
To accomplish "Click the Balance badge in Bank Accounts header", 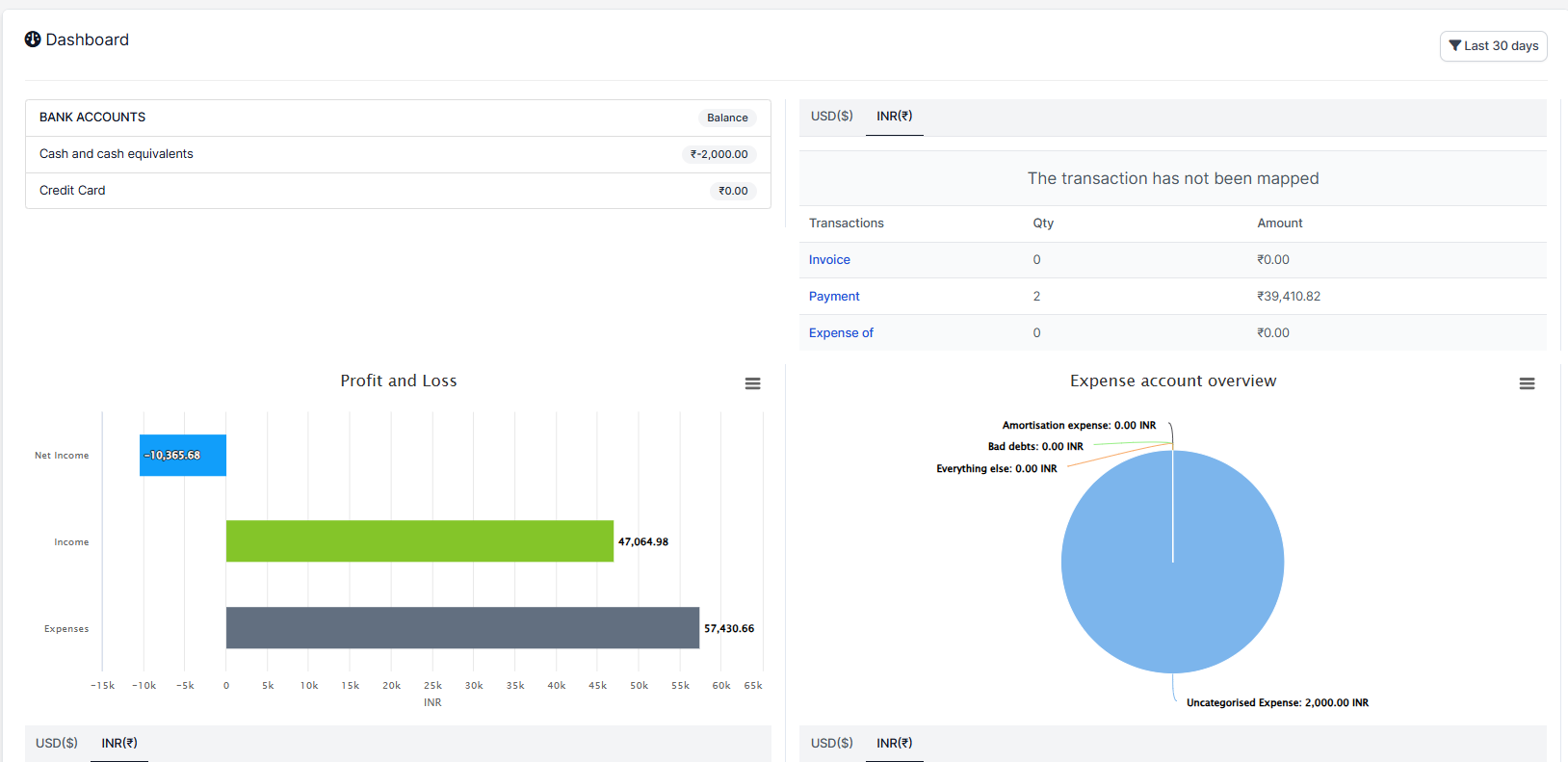I will (727, 118).
